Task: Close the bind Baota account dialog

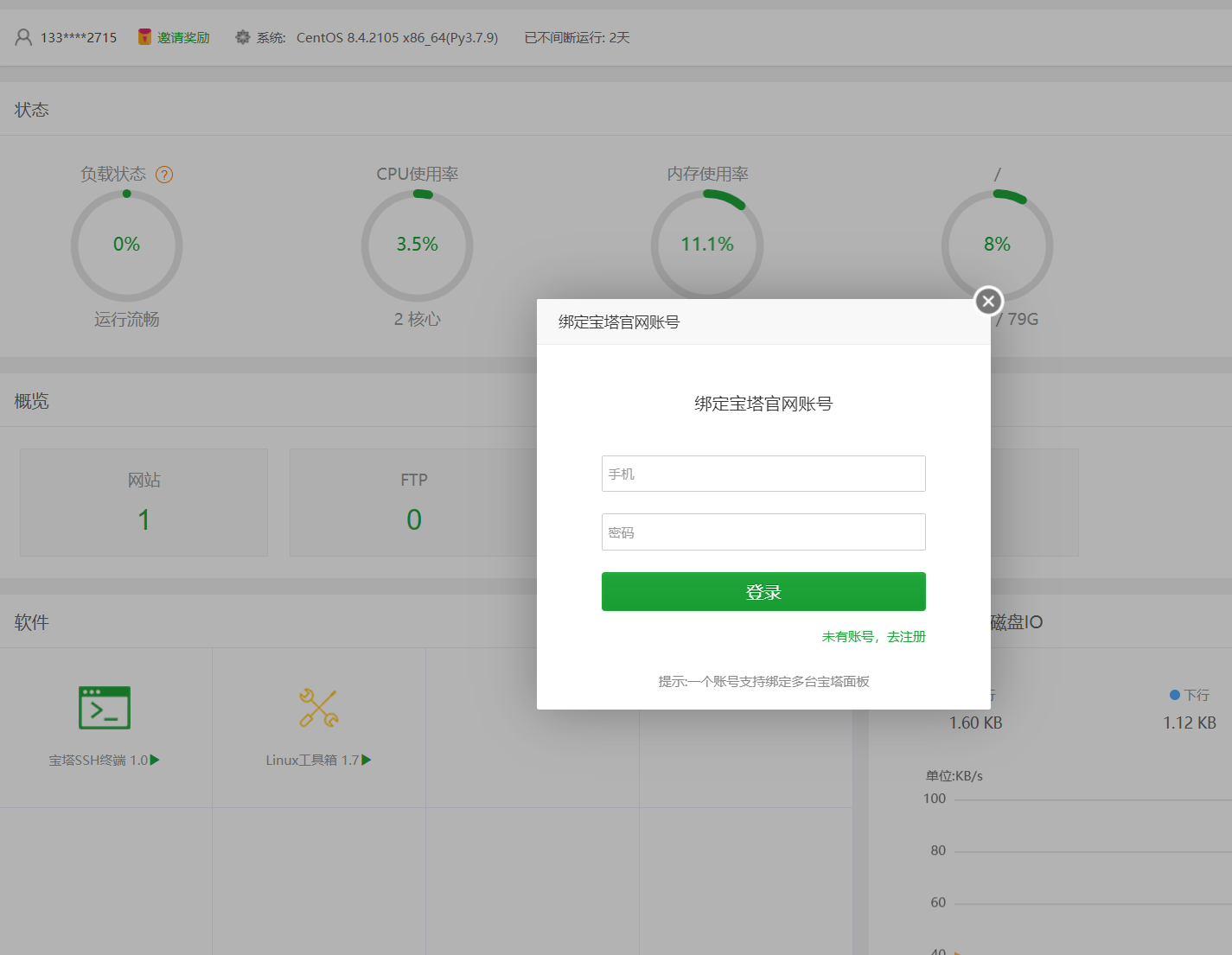Action: (x=988, y=301)
